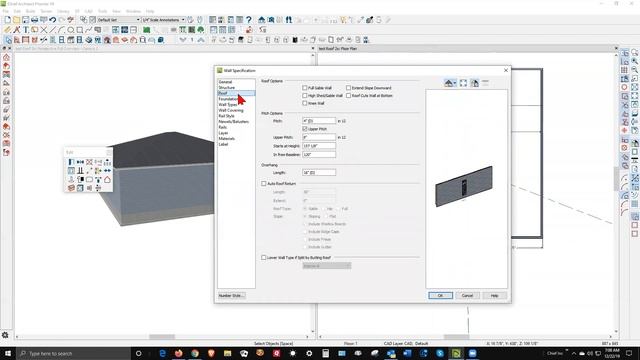Select the Text (T) tool
The width and height of the screenshot is (640, 360).
[x=25, y=30]
